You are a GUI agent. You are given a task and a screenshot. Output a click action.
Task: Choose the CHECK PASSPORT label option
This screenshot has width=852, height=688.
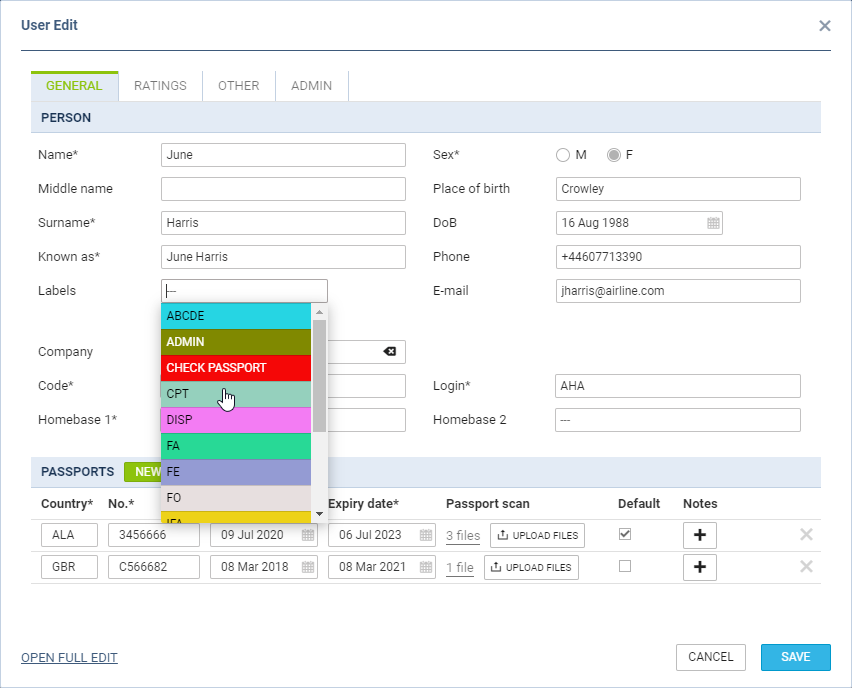(x=236, y=368)
